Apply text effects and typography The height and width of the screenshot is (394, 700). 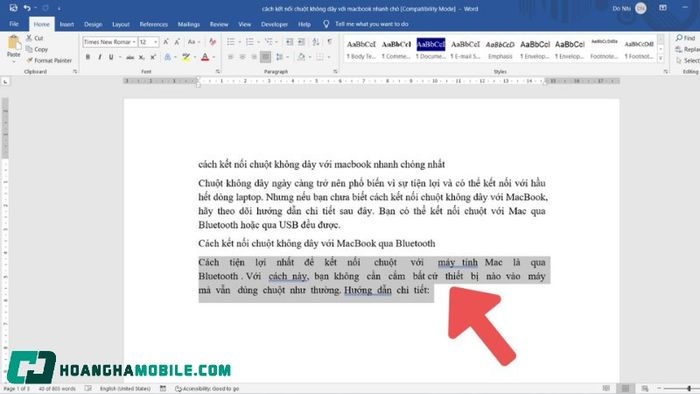pyautogui.click(x=169, y=57)
